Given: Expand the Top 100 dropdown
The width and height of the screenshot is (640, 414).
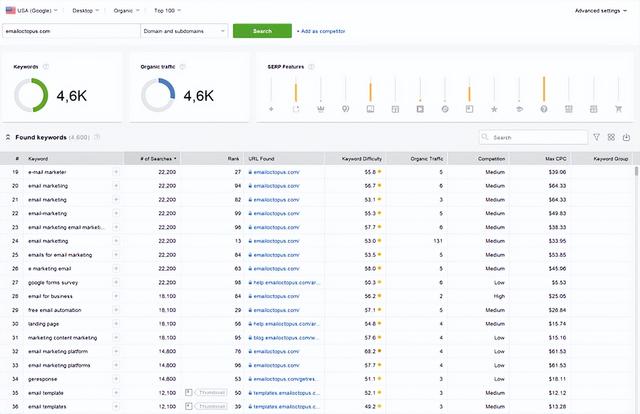Looking at the screenshot, I should [168, 10].
